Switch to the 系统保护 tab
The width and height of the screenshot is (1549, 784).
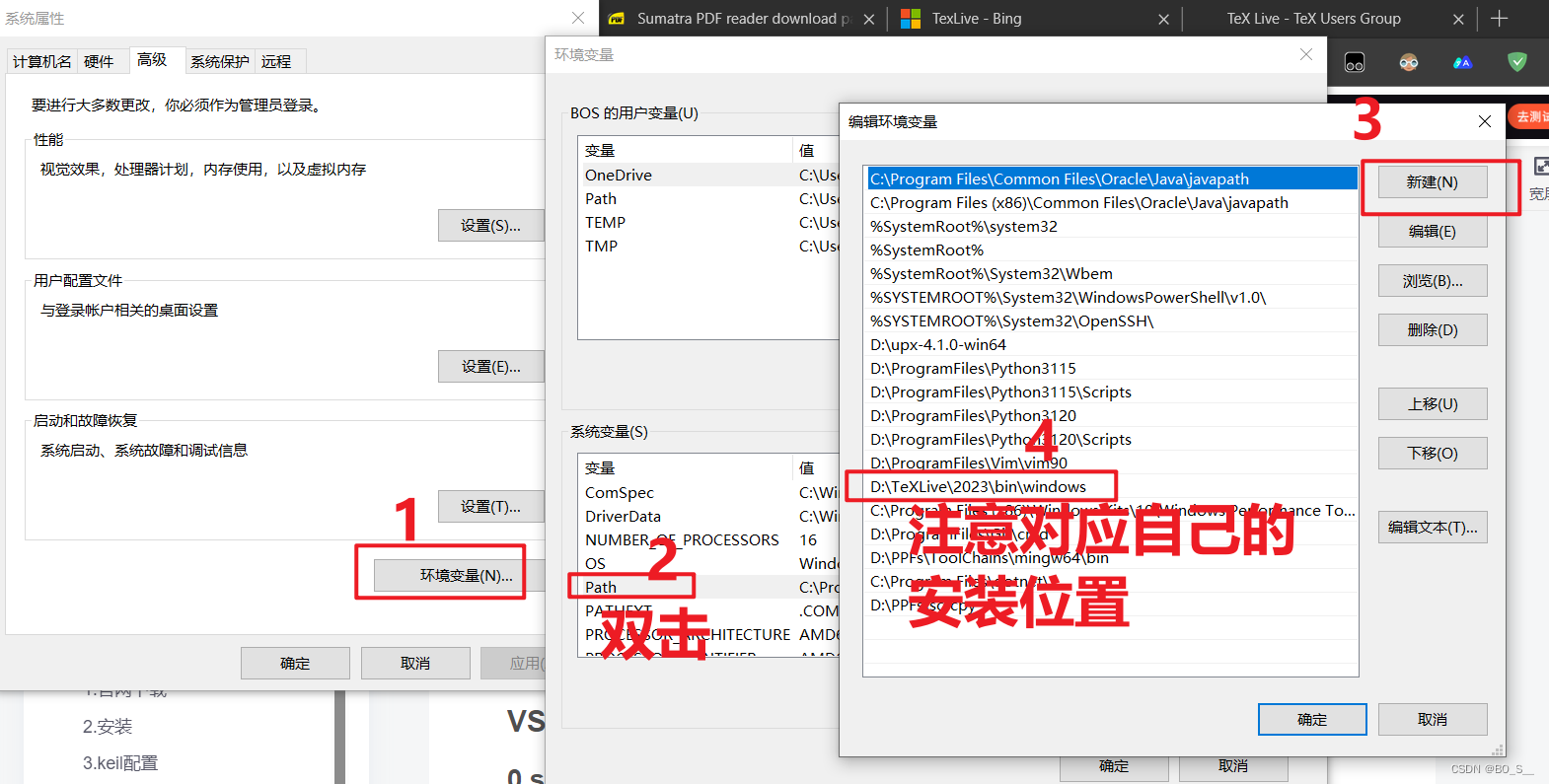[x=220, y=61]
